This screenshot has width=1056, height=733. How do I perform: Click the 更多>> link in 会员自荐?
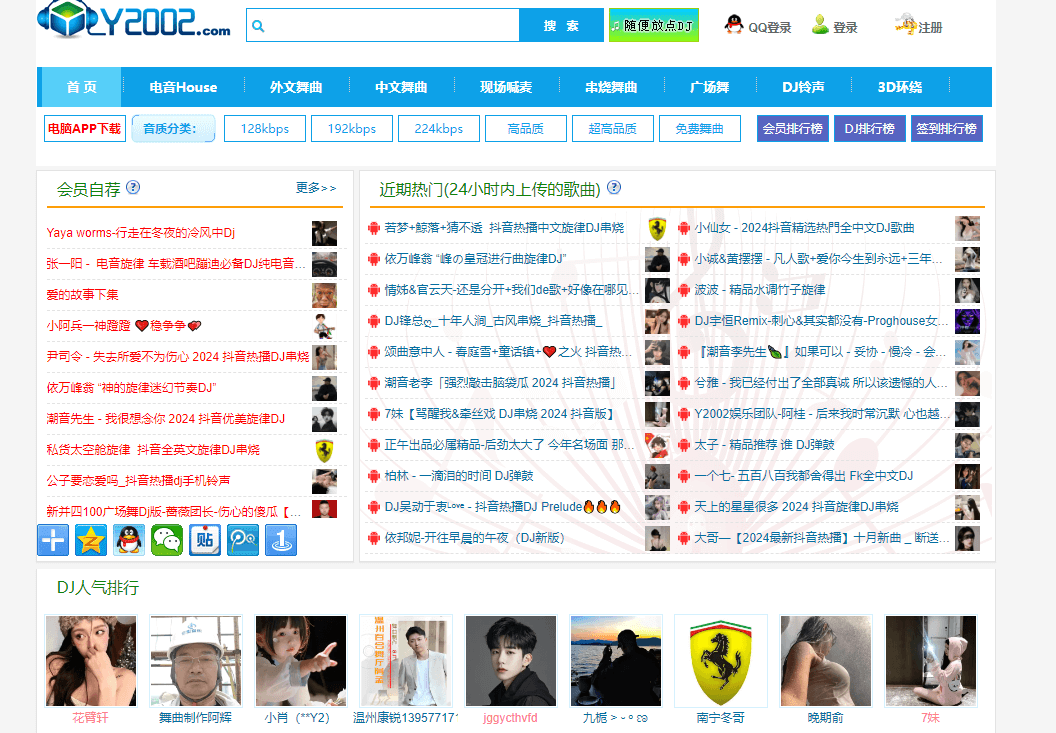316,188
